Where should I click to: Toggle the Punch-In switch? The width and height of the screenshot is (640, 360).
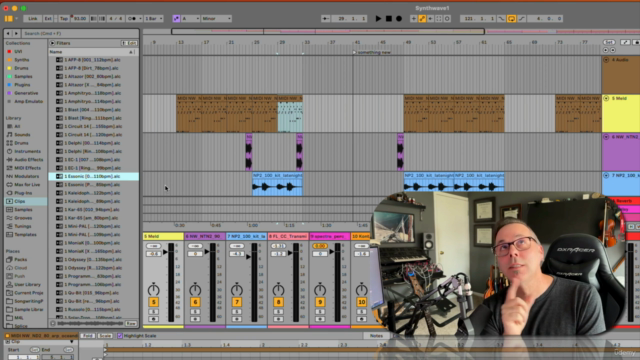tap(501, 18)
